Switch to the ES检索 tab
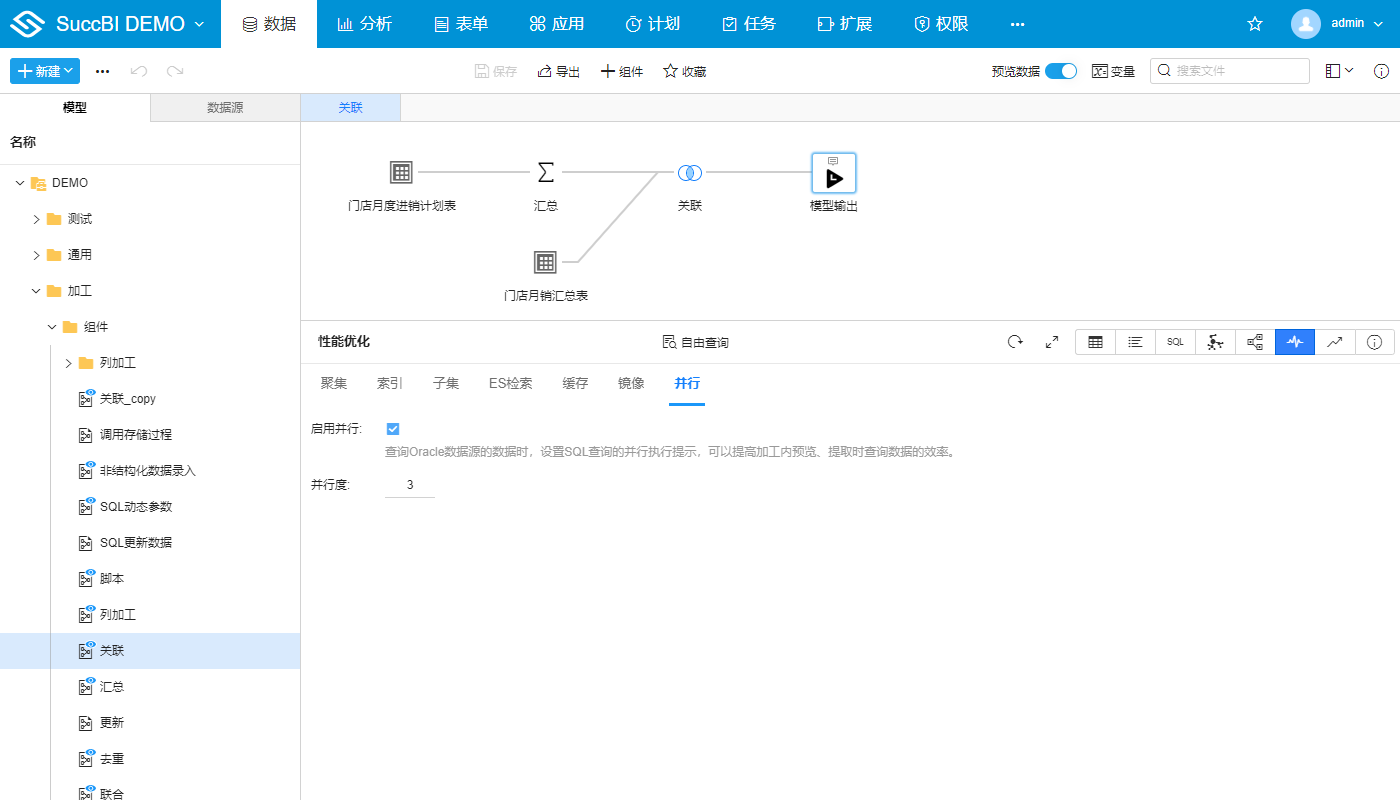 [x=511, y=383]
